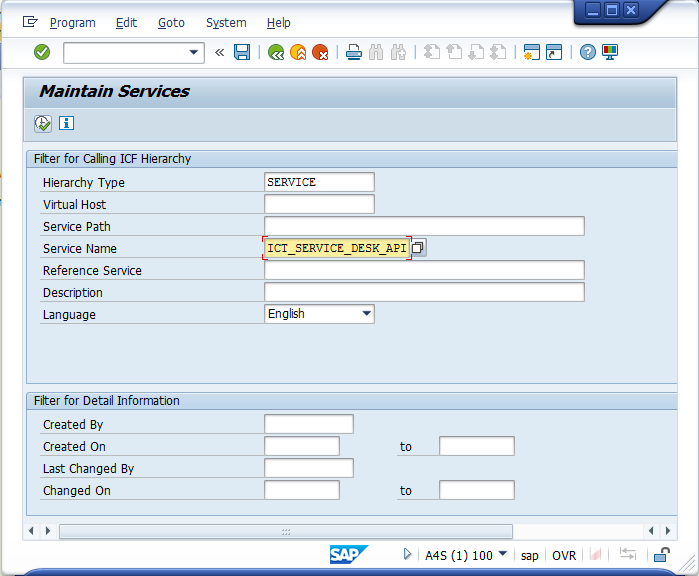The height and width of the screenshot is (576, 699).
Task: Click the green Enter checkmark icon
Action: [42, 52]
